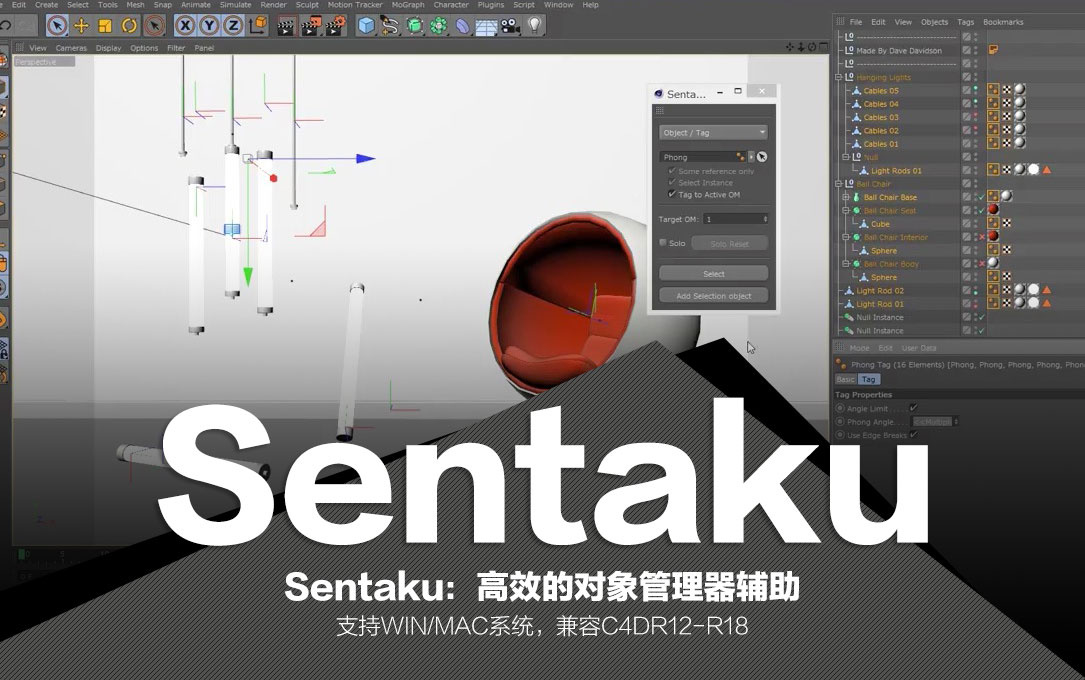Click the red material swatch on Ball Chair Seat

pyautogui.click(x=995, y=210)
